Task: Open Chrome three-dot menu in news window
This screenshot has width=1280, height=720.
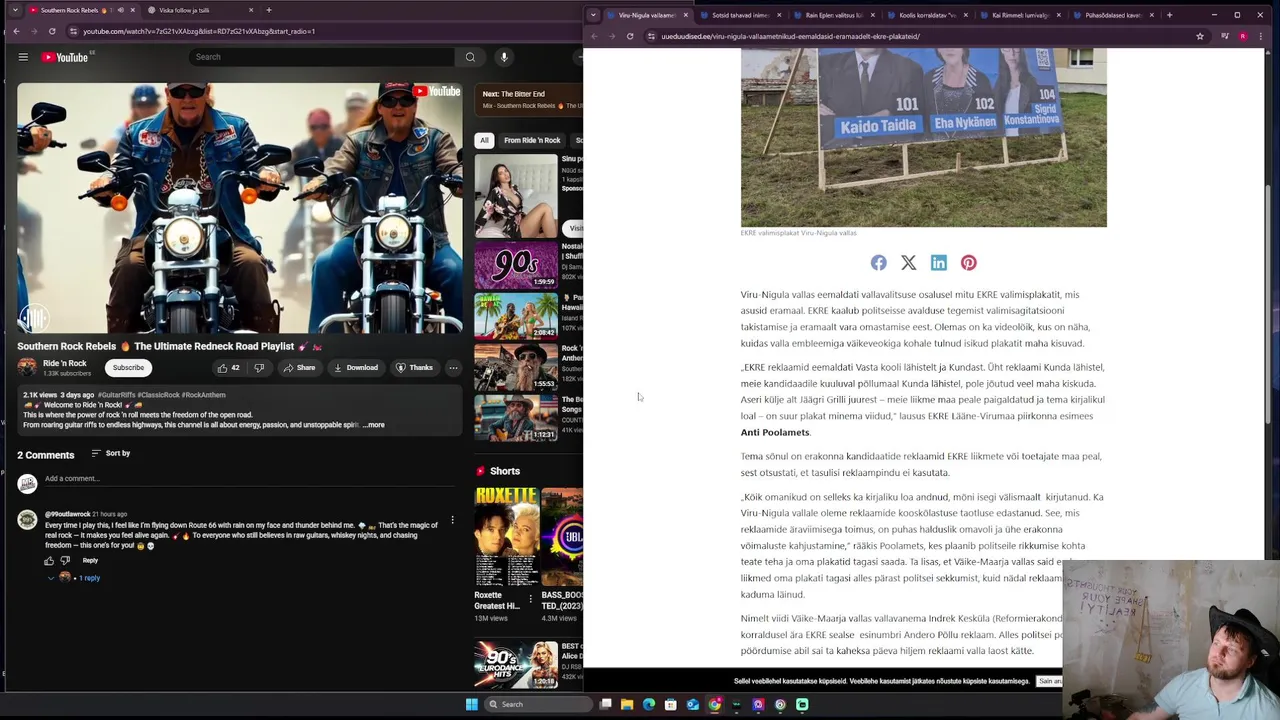Action: pyautogui.click(x=1260, y=36)
